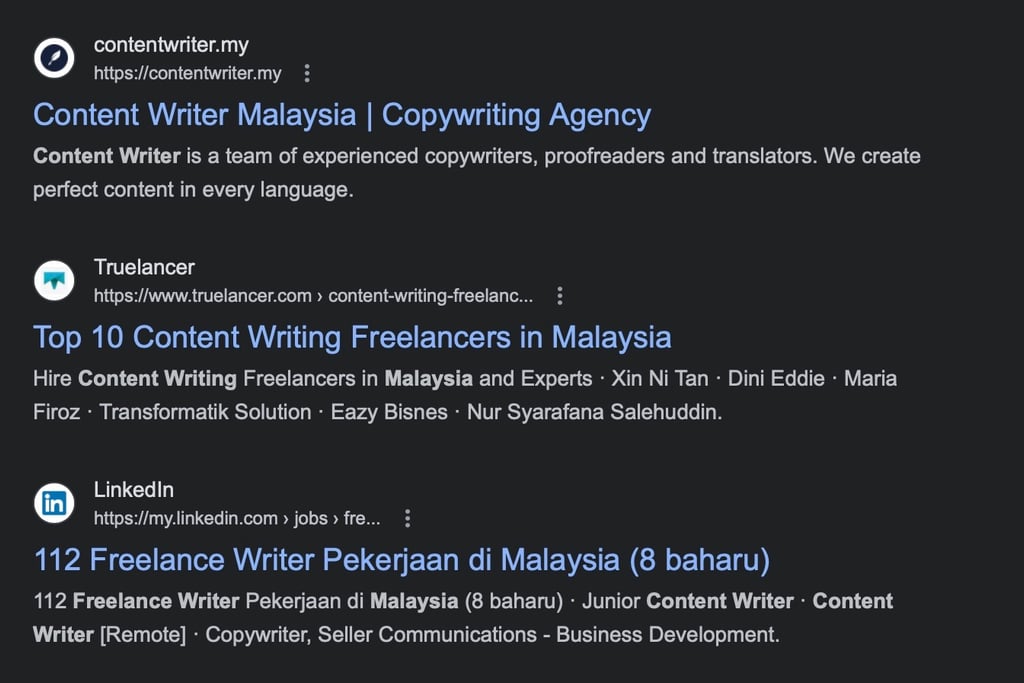Open three-dot options for LinkedIn result

click(x=407, y=518)
